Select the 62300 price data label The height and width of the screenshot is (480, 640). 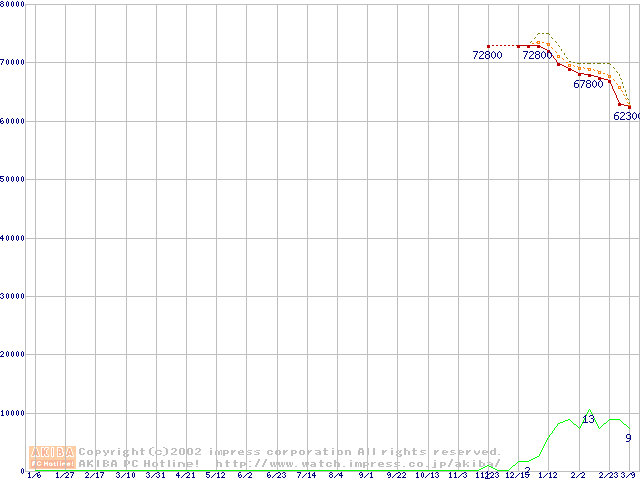(626, 116)
